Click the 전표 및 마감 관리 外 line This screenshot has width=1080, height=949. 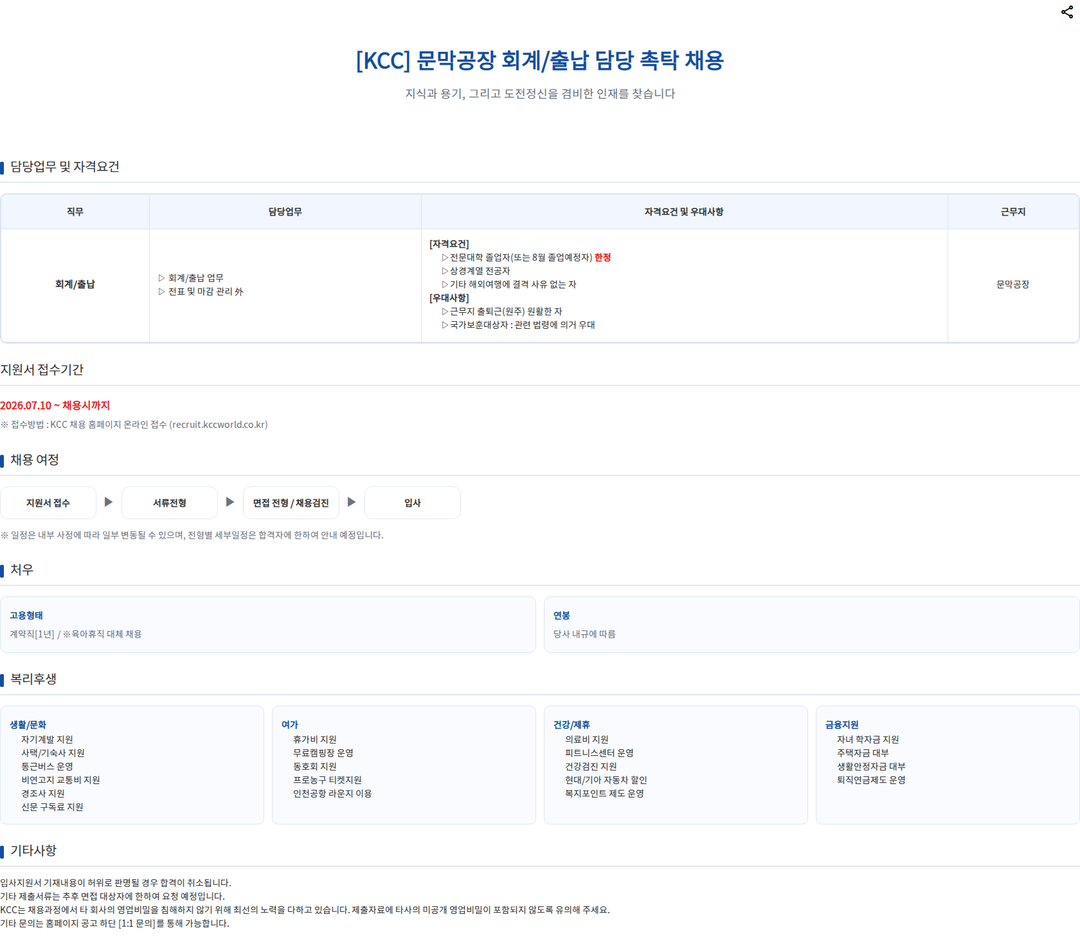pos(200,291)
